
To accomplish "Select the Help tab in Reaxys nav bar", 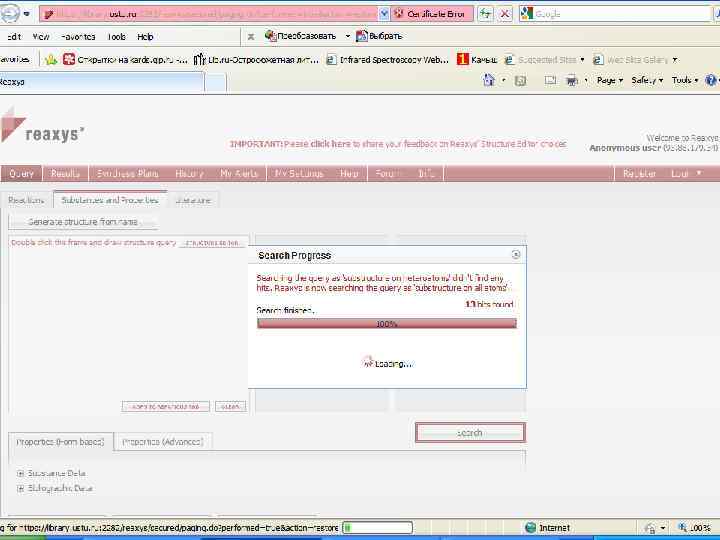I will click(x=349, y=174).
